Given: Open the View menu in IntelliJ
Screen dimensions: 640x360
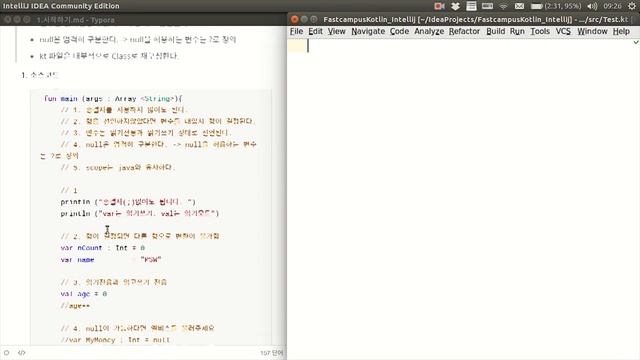Looking at the screenshot, I should point(336,31).
